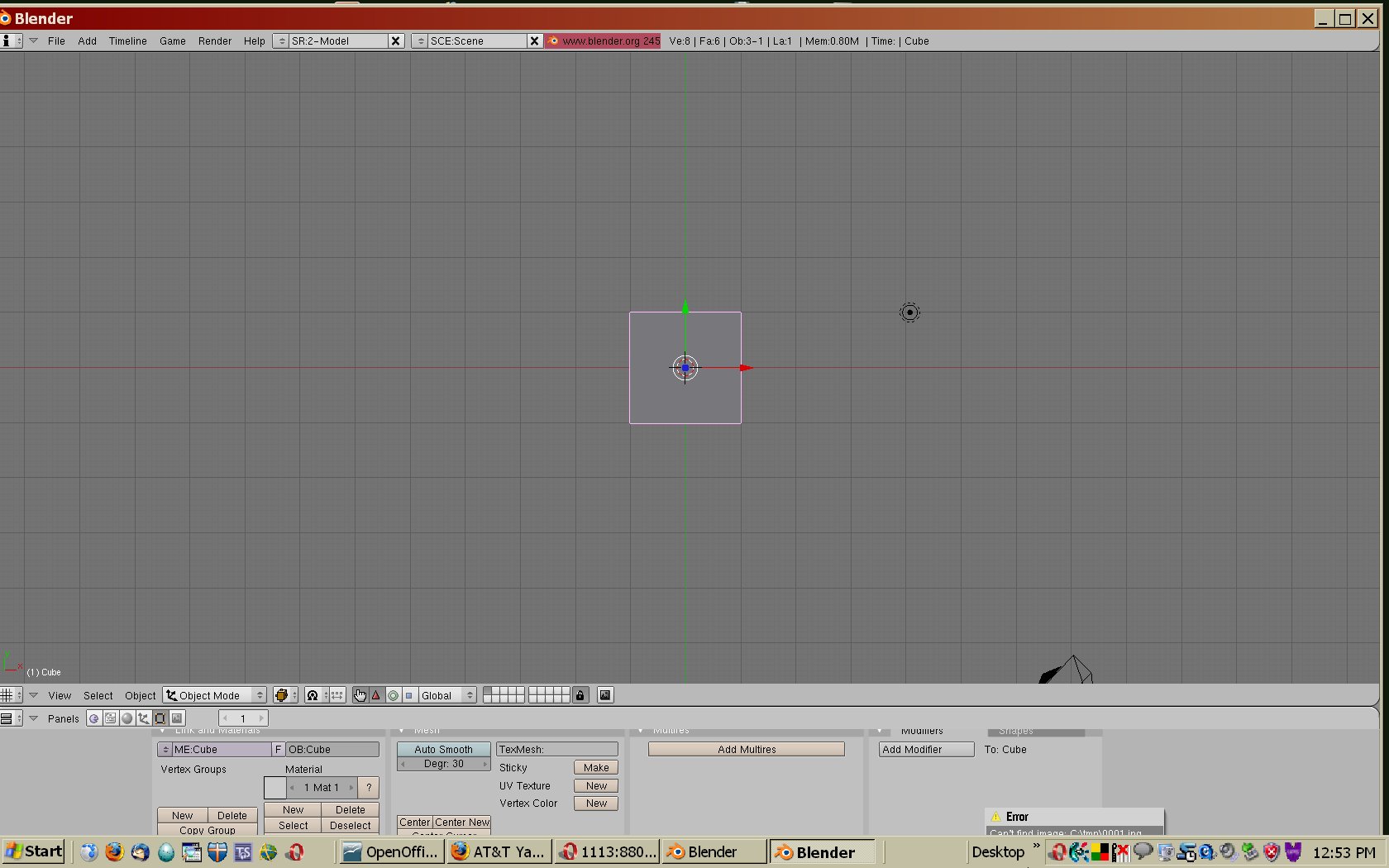
Task: Collapse the top header menus with the triangle
Action: coord(33,41)
